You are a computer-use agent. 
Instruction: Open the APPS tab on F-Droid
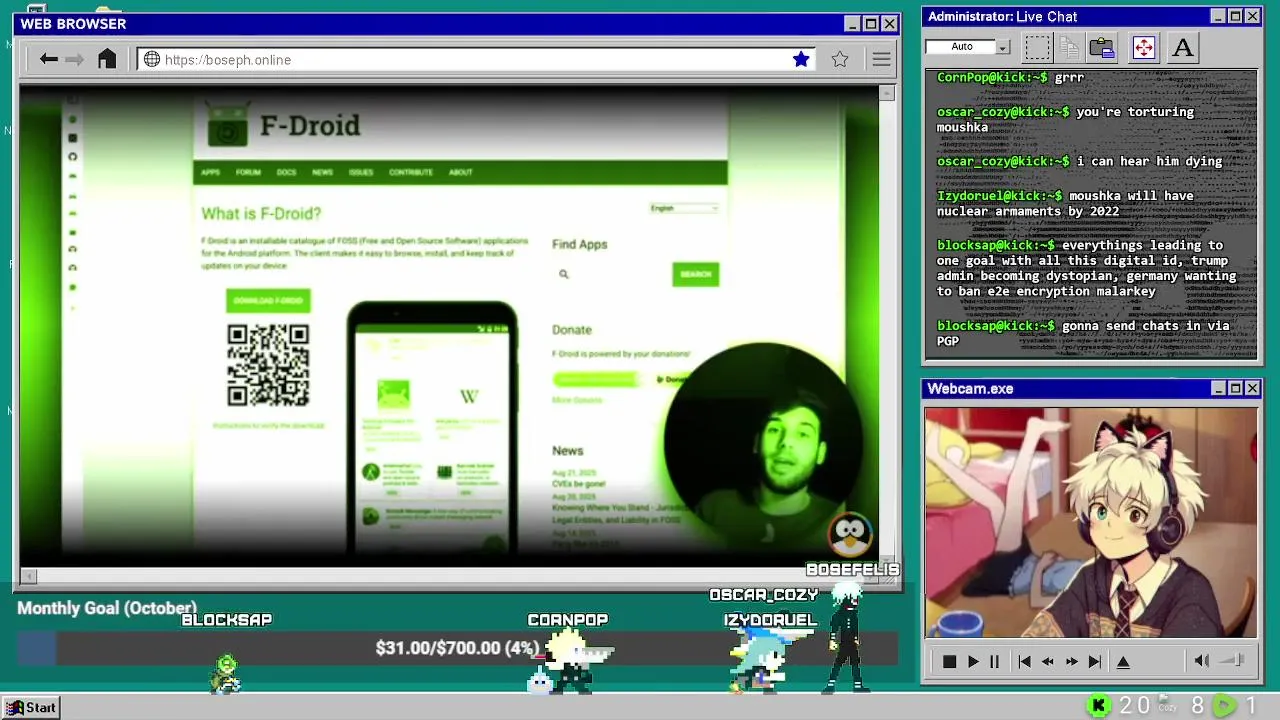(x=210, y=172)
